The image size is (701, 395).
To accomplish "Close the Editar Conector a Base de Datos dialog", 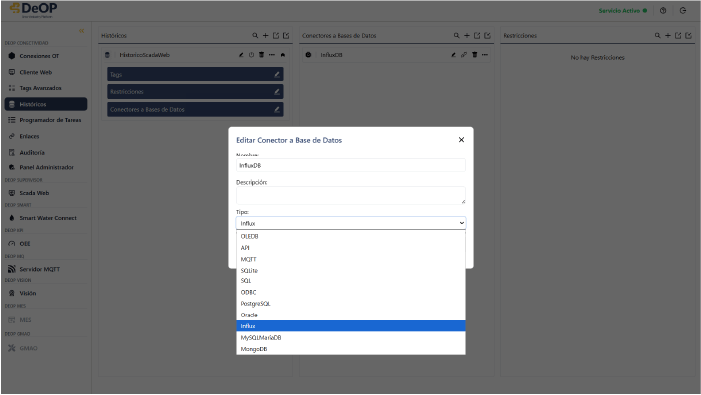I will pos(461,140).
